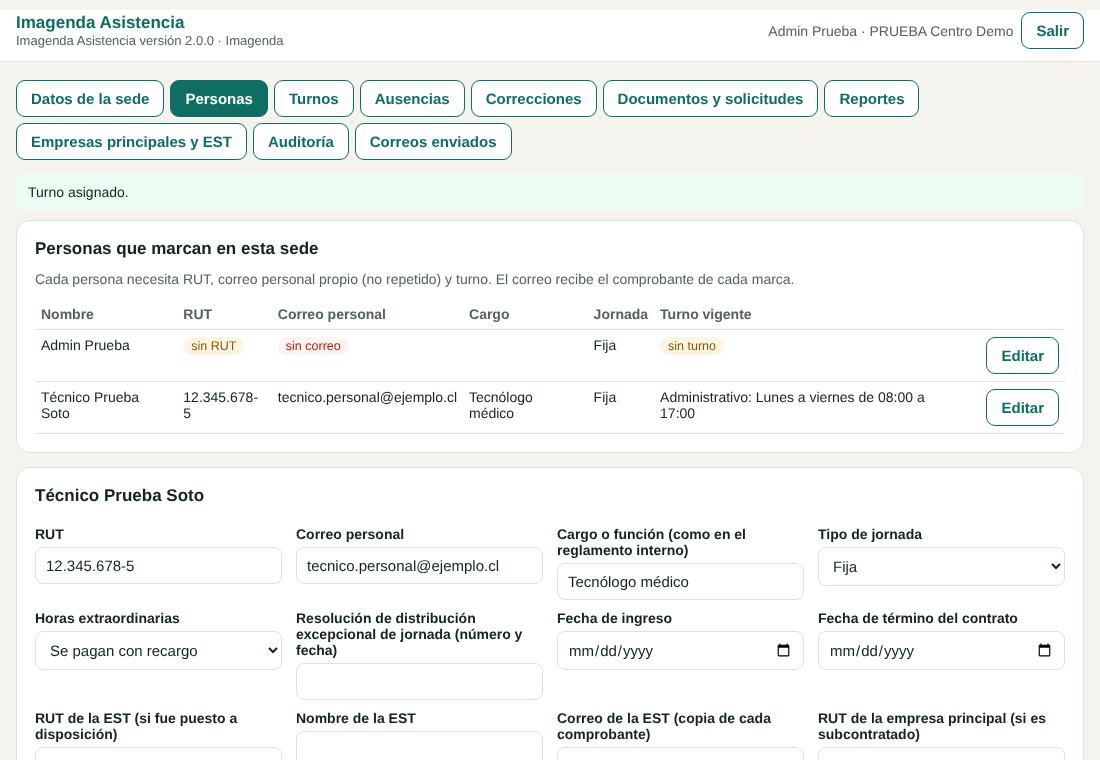Open calendar picker in Fecha de término
This screenshot has height=760, width=1100.
click(x=1044, y=651)
